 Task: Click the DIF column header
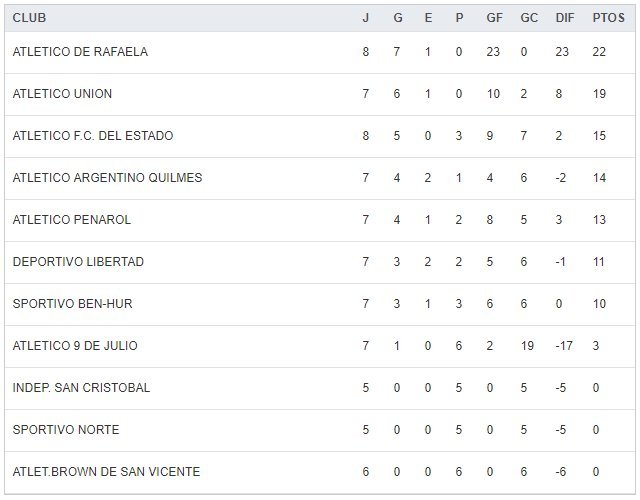pyautogui.click(x=564, y=18)
